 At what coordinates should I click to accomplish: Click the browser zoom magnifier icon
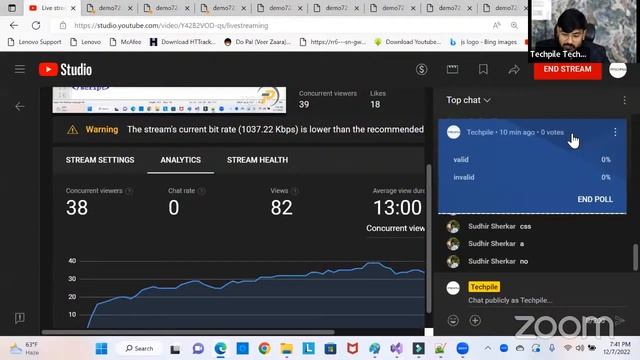pos(514,25)
